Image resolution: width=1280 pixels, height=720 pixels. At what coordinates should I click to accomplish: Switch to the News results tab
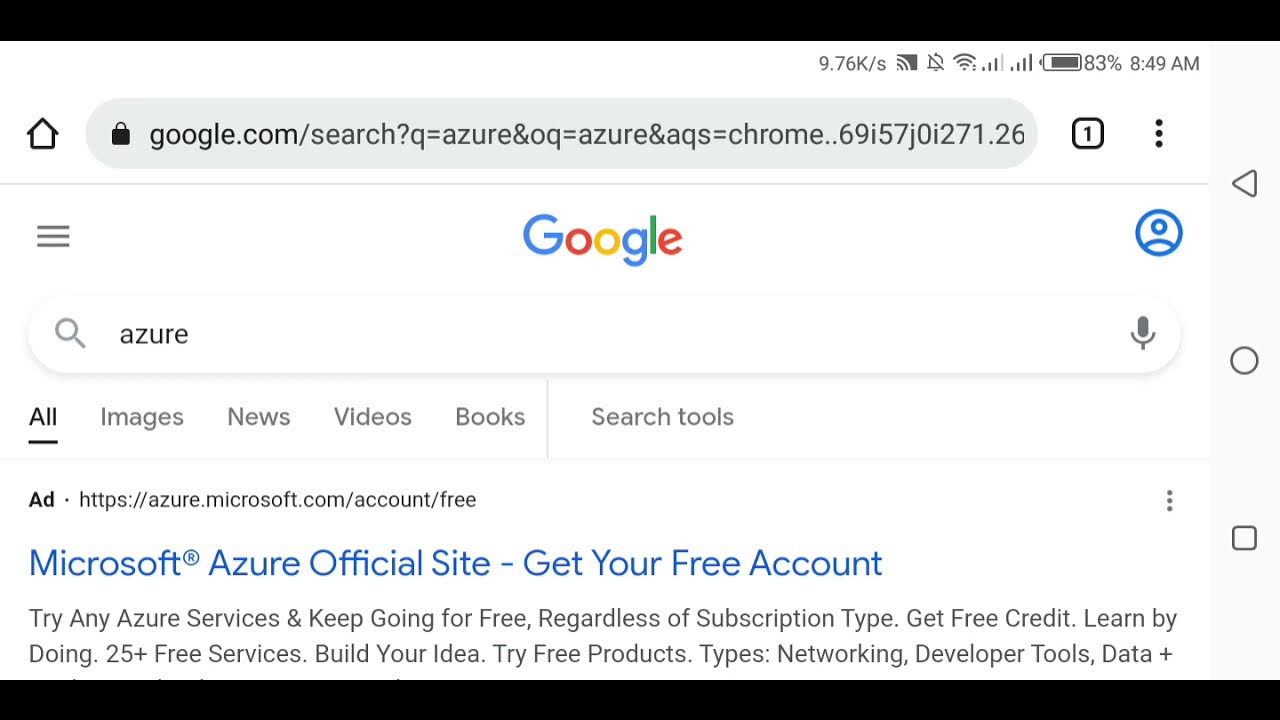point(258,417)
